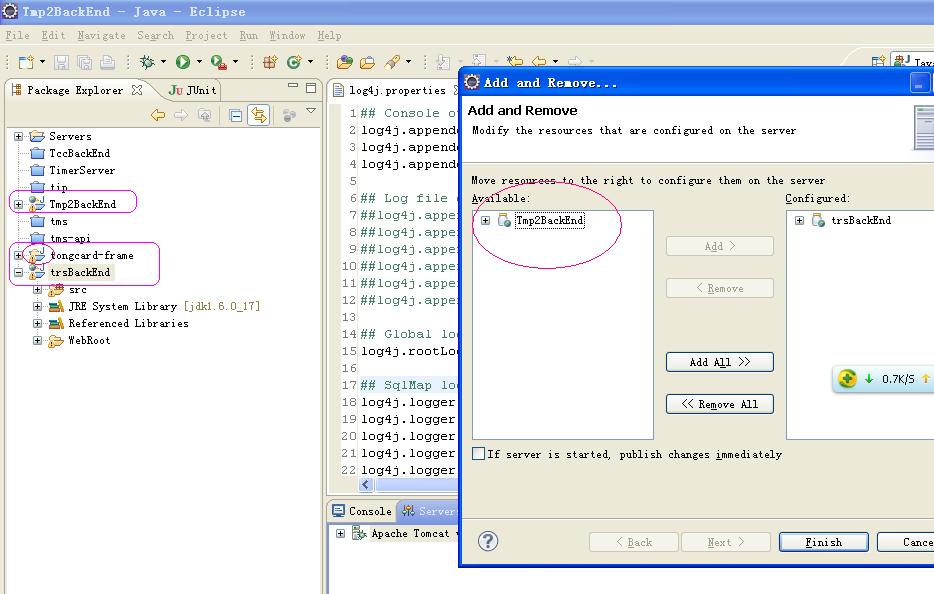Click the Search flashlight icon
The image size is (934, 594).
pos(392,62)
